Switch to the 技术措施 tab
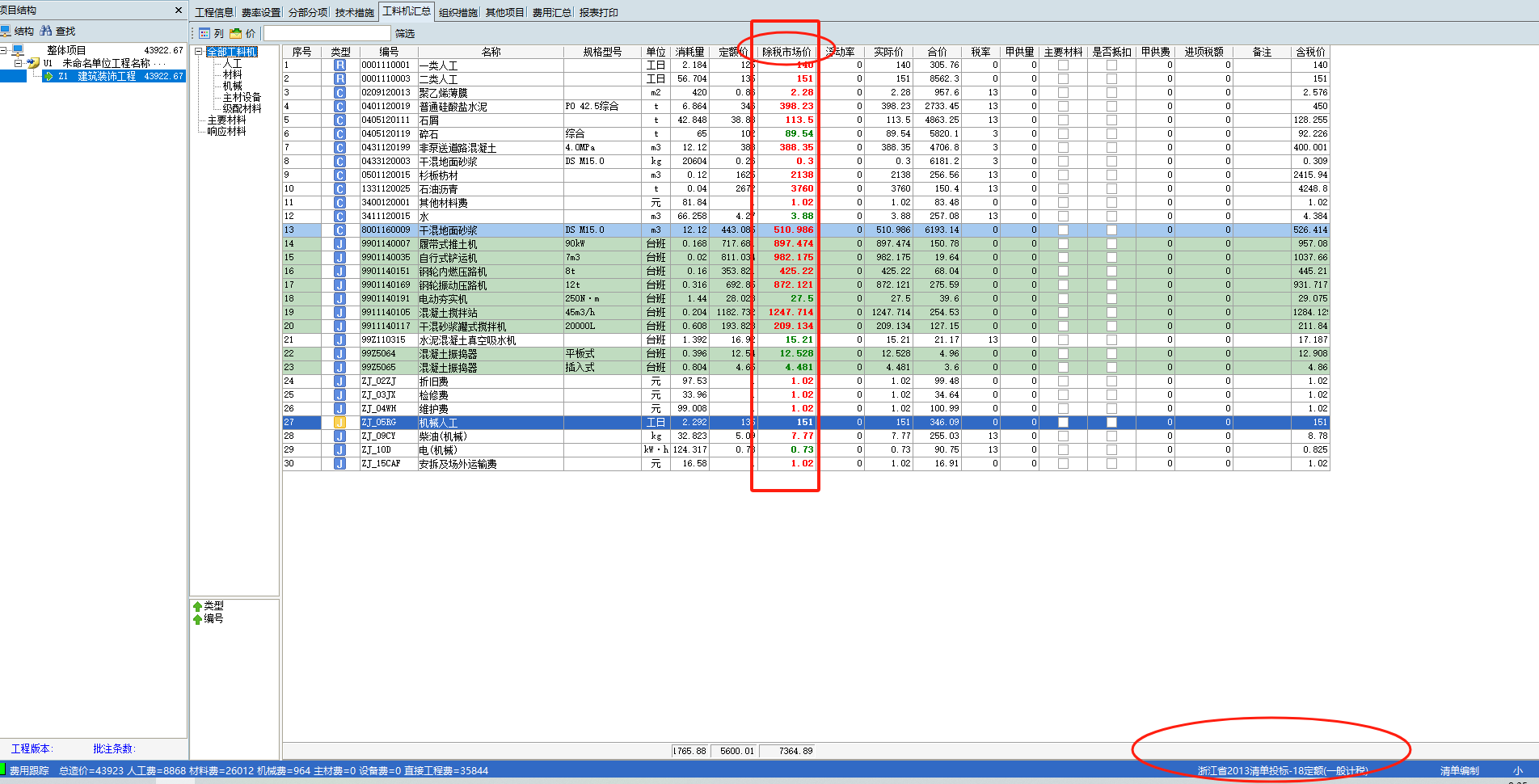Viewport: 1539px width, 784px height. coord(355,12)
